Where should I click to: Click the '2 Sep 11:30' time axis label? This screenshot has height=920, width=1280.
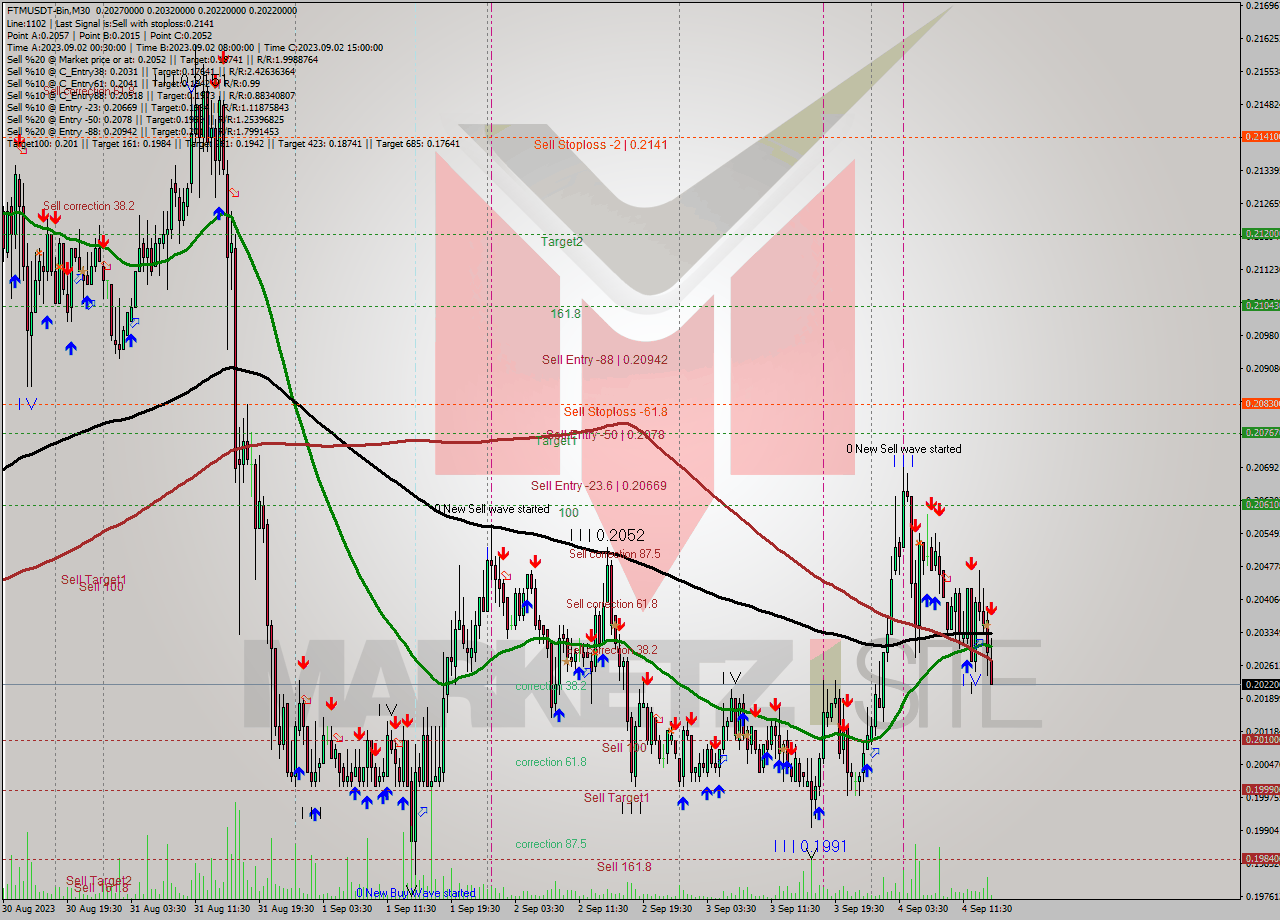tap(603, 909)
